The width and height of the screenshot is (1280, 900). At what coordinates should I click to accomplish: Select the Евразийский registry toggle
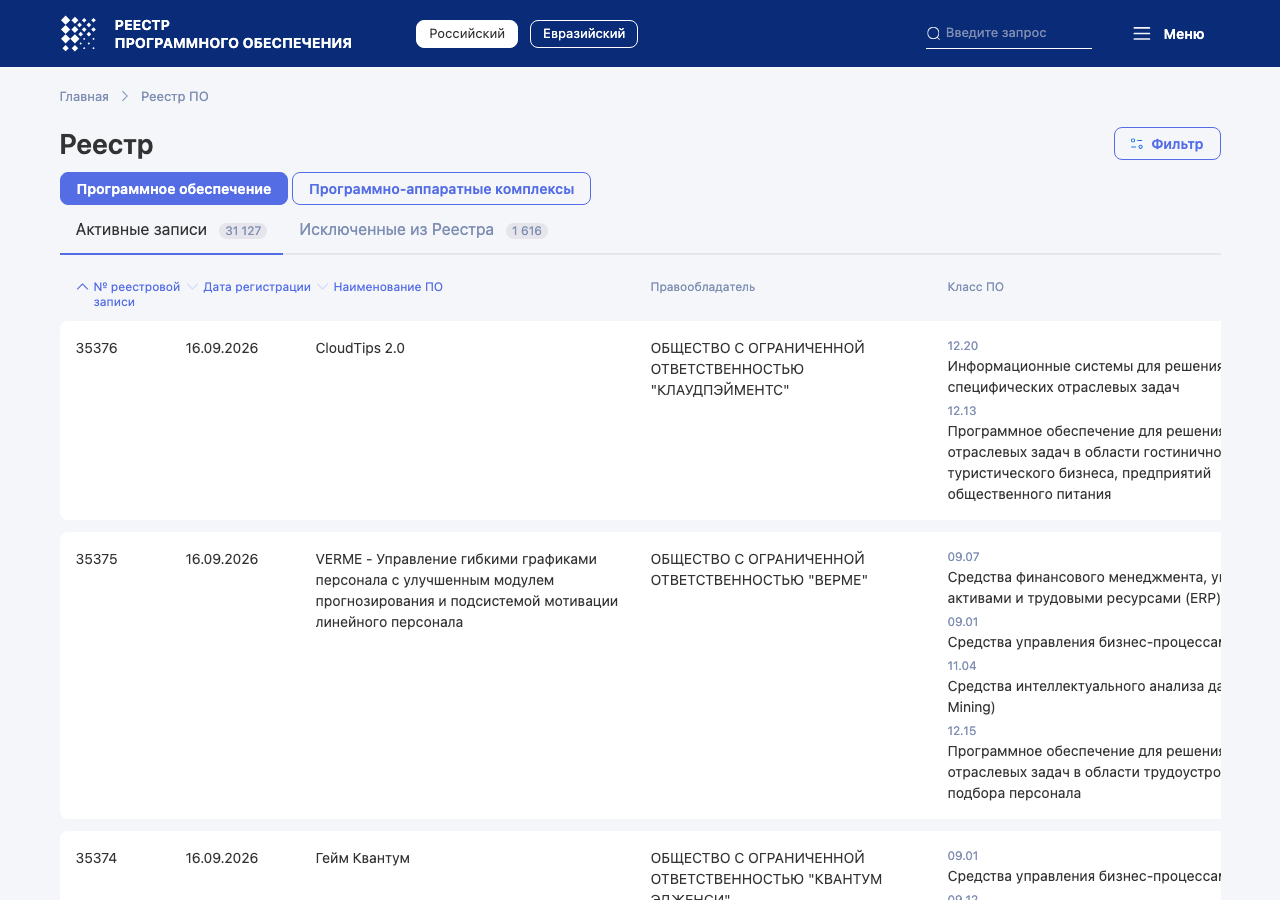click(584, 34)
